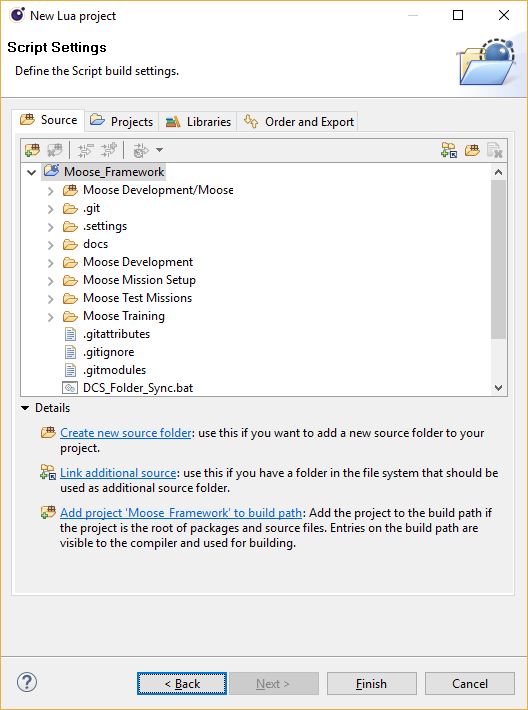Select the DCS_Folder_Sync.bat file
Screen dimensions: 528x710
coord(138,388)
